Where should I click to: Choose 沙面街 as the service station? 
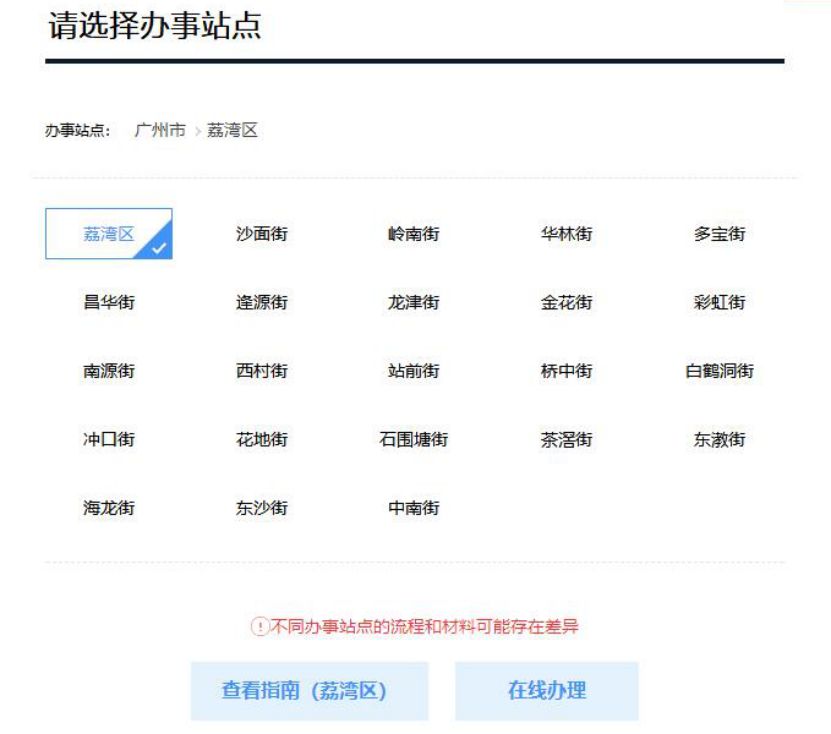click(x=261, y=234)
